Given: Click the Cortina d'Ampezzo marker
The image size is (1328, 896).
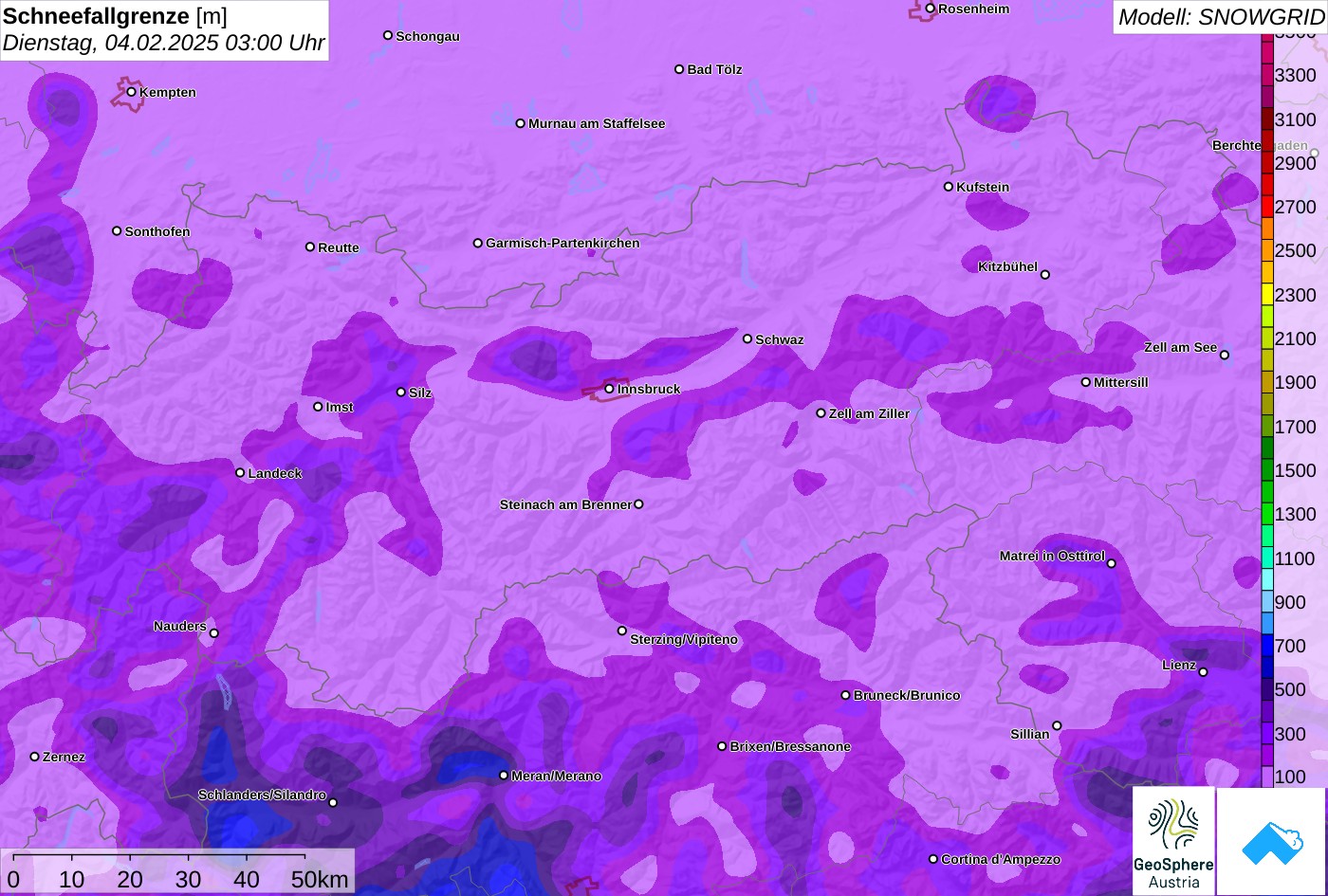Looking at the screenshot, I should pyautogui.click(x=933, y=859).
